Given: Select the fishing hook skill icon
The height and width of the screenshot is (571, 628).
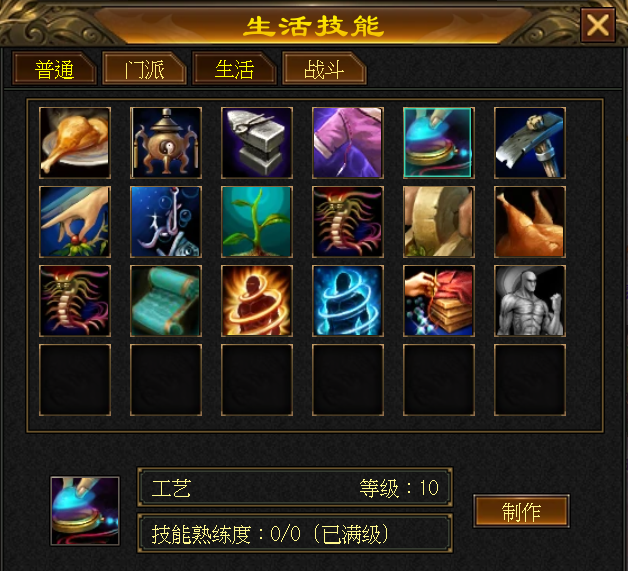Looking at the screenshot, I should click(166, 221).
